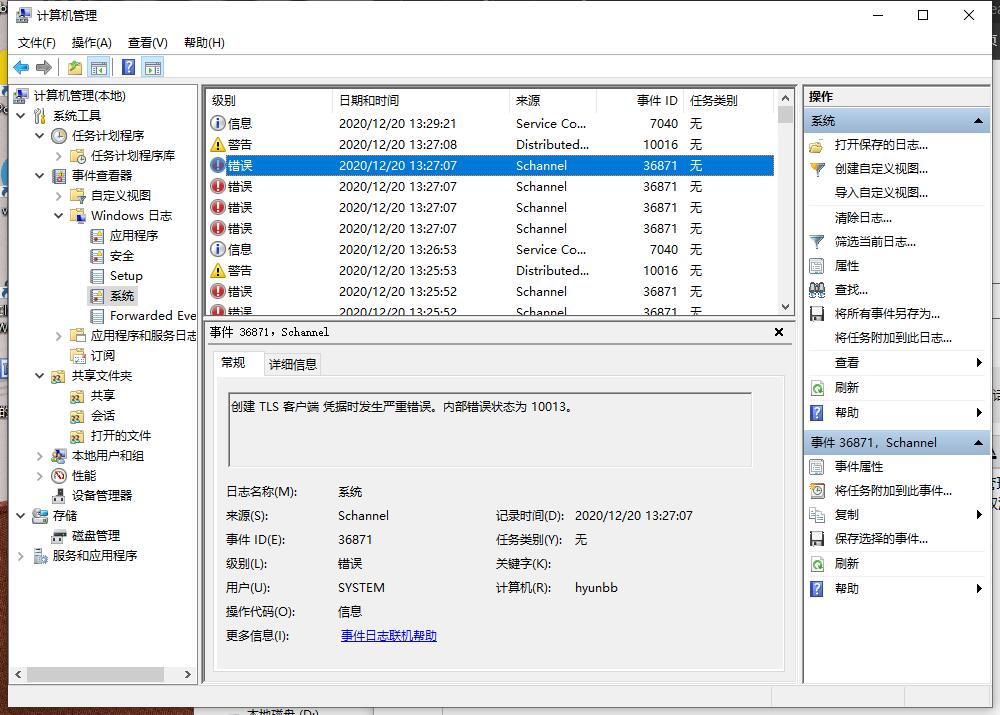Select the 应用程序 log icon
This screenshot has width=1000, height=715.
pos(97,236)
